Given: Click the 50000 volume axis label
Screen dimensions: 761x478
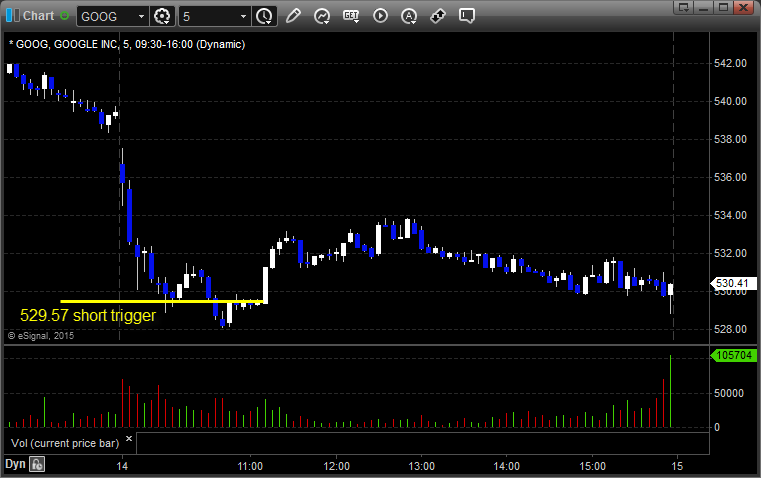Looking at the screenshot, I should 729,393.
